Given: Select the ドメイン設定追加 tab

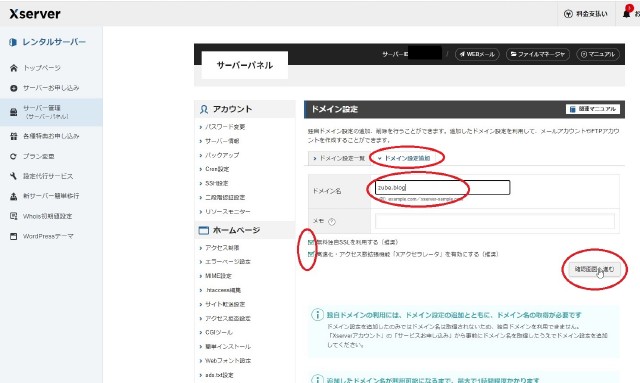Looking at the screenshot, I should pyautogui.click(x=404, y=158).
